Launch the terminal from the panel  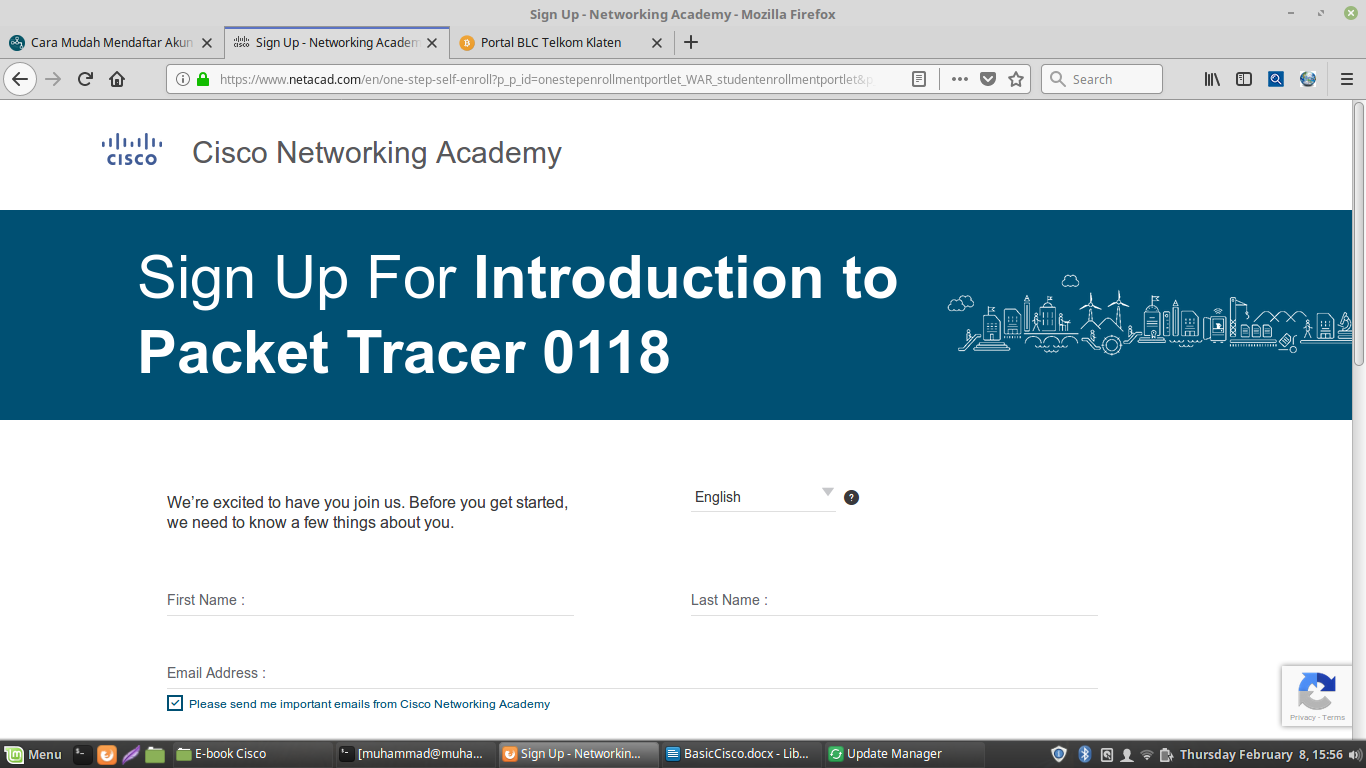(x=83, y=754)
